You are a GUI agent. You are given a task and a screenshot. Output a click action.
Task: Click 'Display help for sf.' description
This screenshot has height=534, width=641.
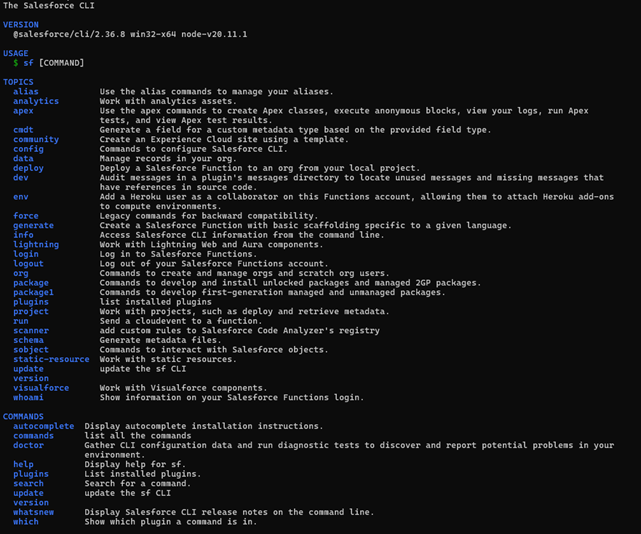click(135, 464)
